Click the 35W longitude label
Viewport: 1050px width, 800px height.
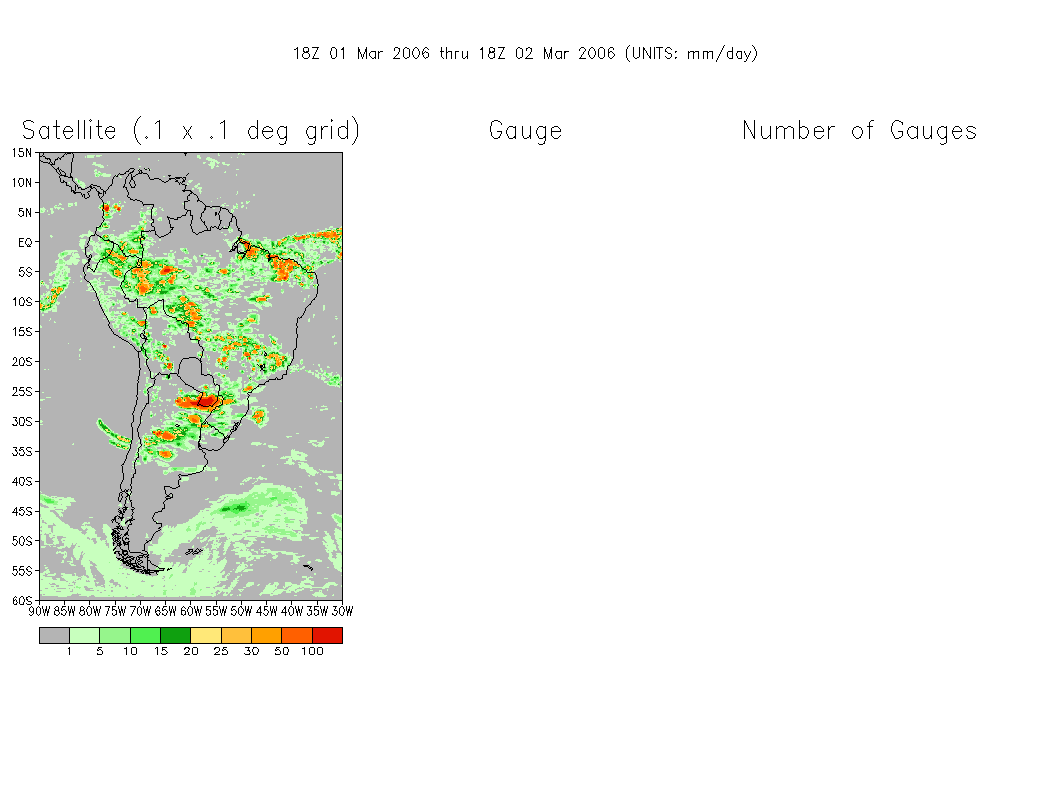click(x=317, y=611)
